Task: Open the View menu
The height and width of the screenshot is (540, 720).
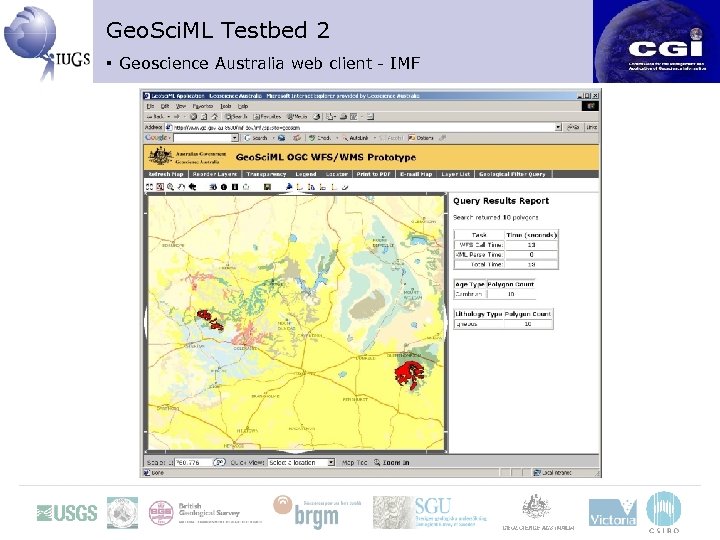Action: 181,106
